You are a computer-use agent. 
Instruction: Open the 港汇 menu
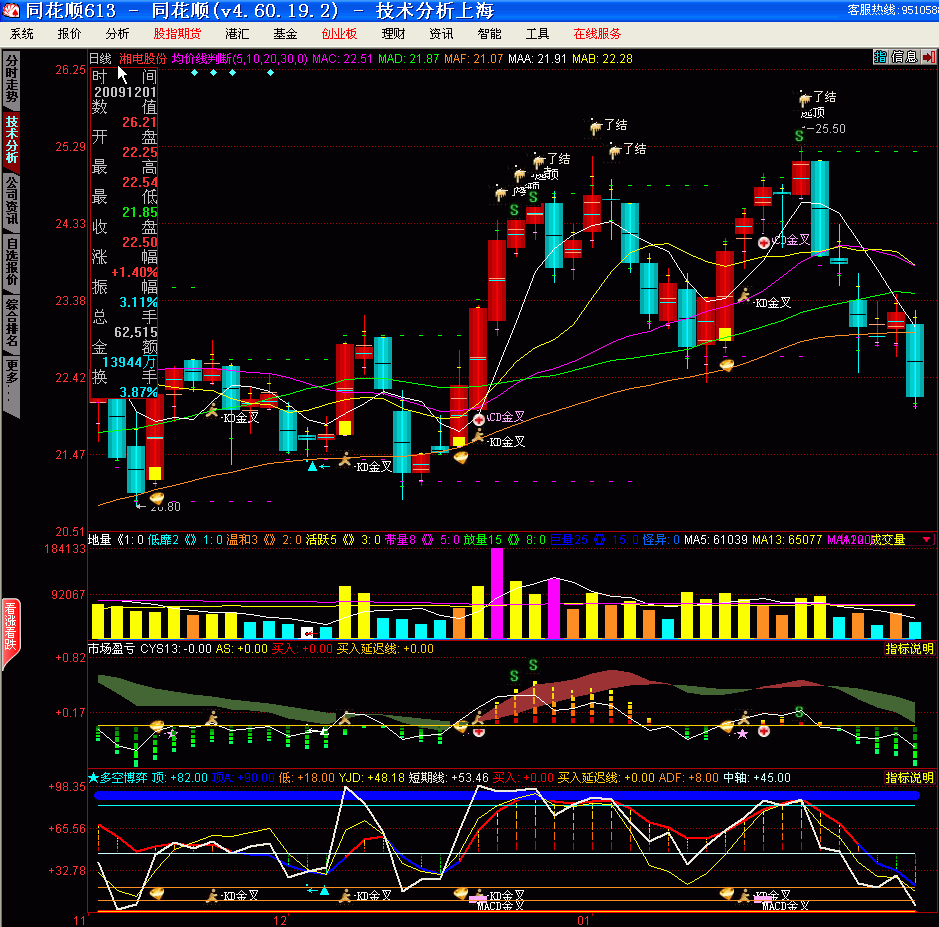(237, 34)
